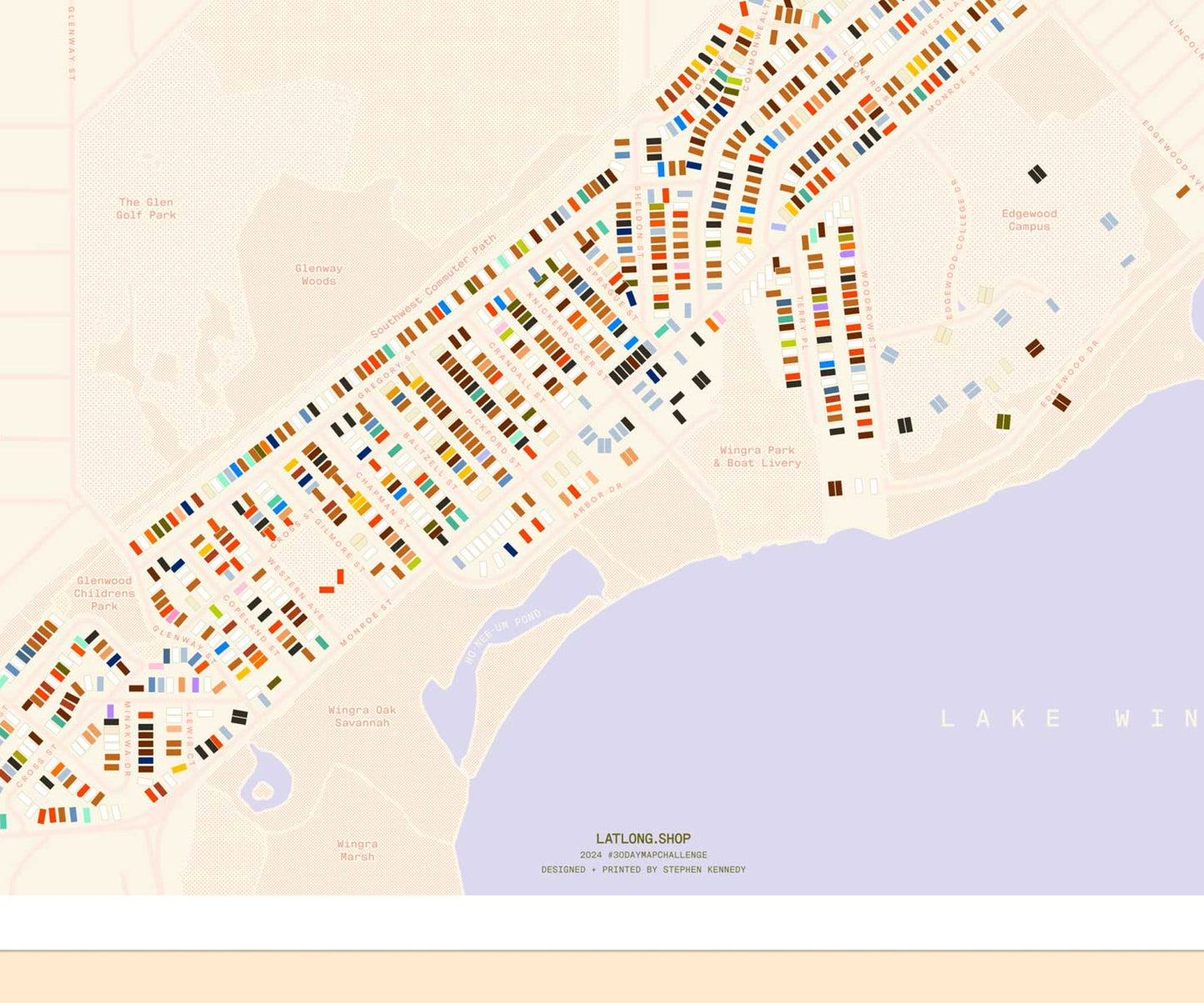Select the large LAKE WIN lettering

coord(1071,718)
